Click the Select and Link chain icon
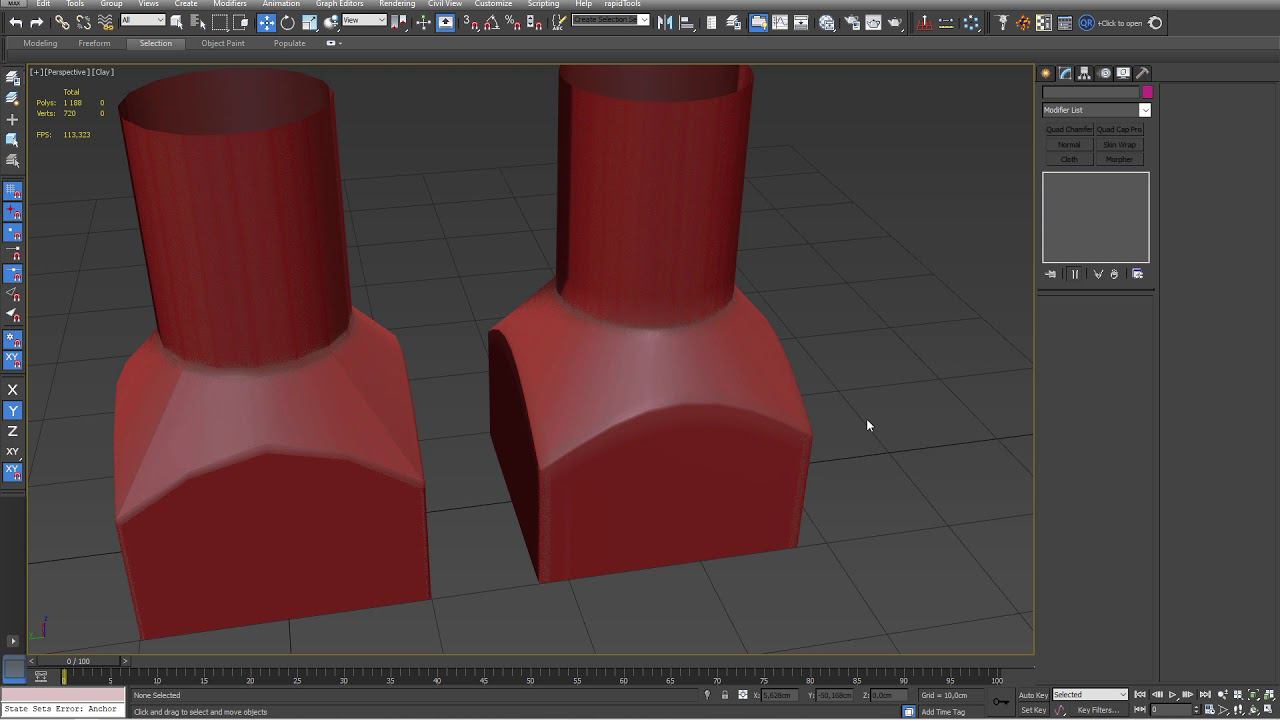Screen dimensions: 1280x720 (62, 23)
